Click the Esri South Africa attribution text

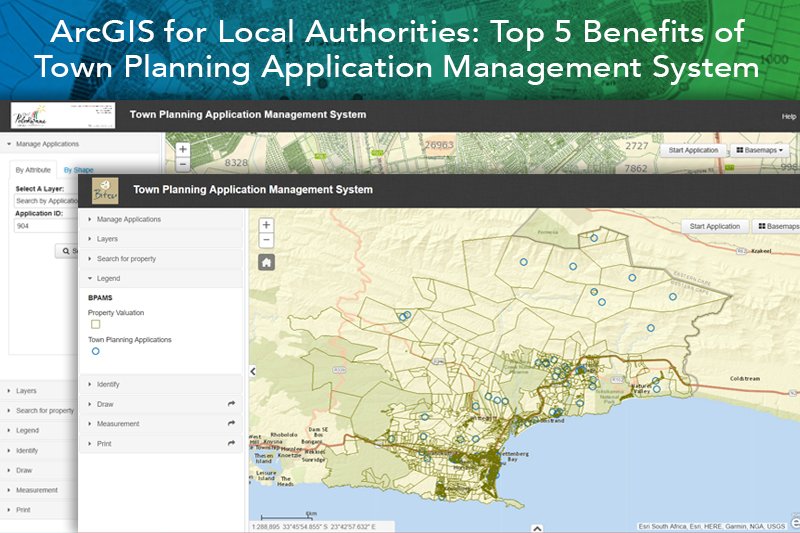711,526
